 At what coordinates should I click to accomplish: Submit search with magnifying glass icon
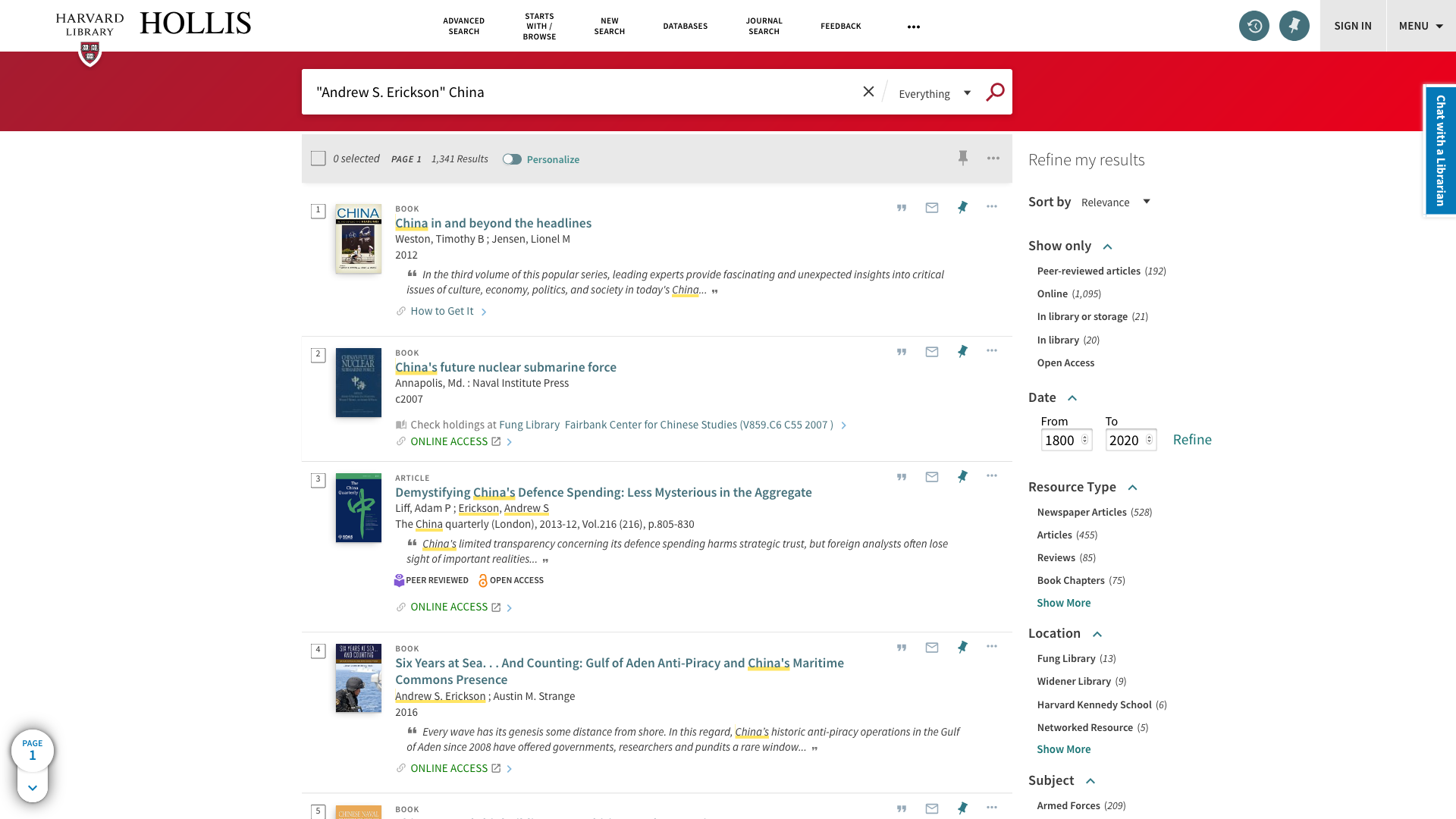pos(995,92)
